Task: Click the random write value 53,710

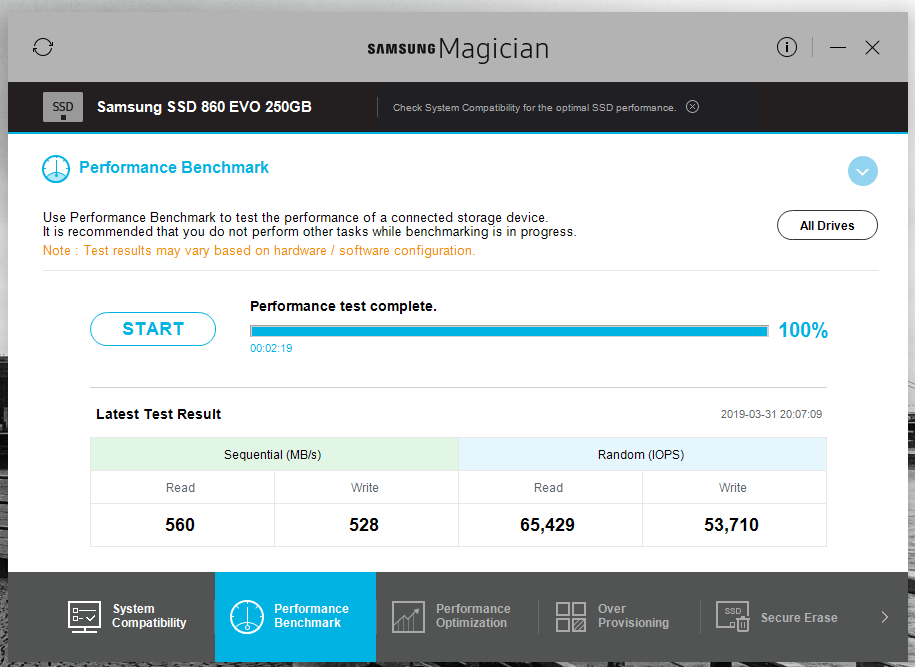Action: (x=731, y=525)
